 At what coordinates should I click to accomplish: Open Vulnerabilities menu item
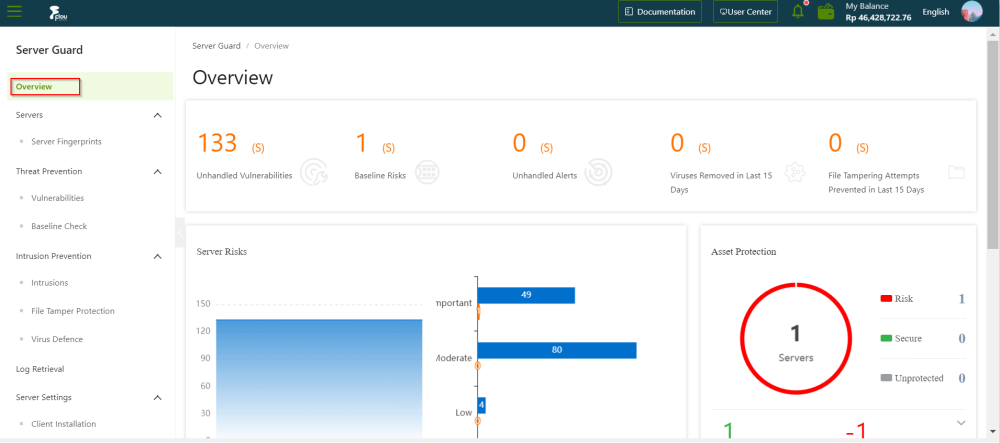click(57, 198)
